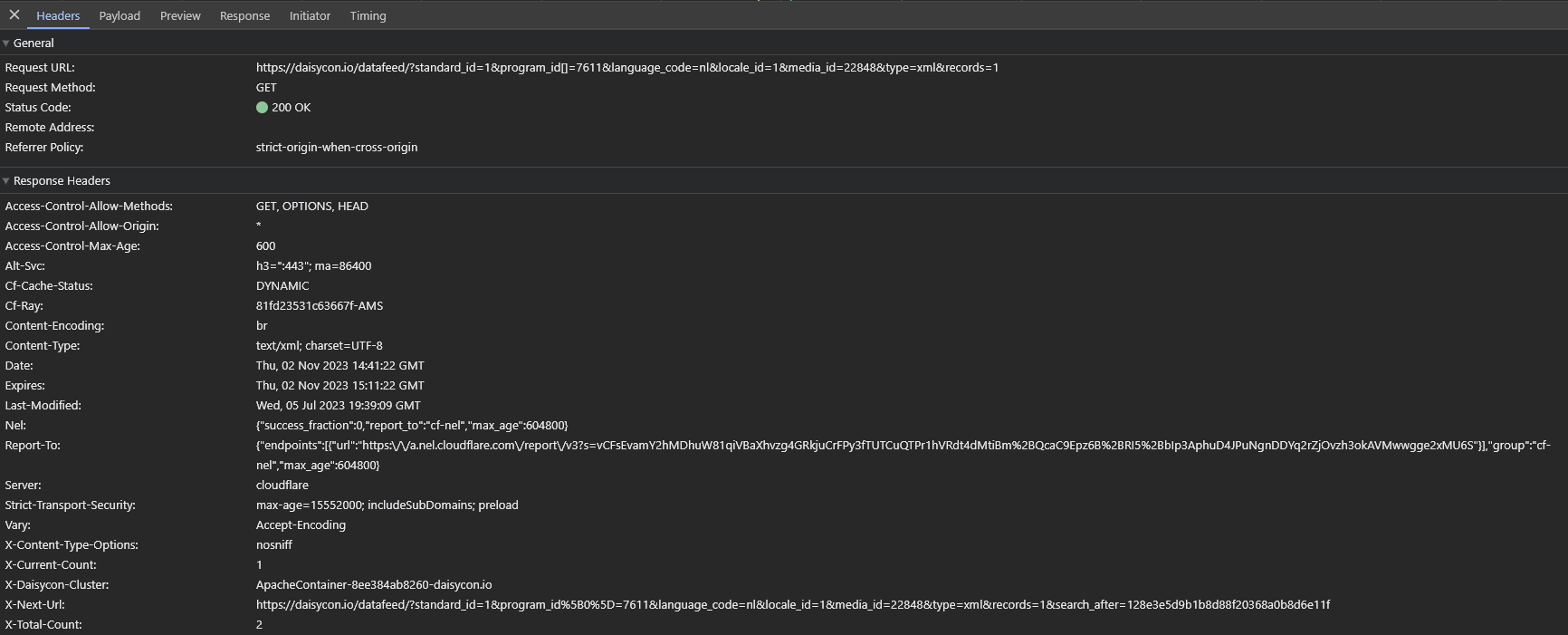1568x635 pixels.
Task: Collapse the Response Headers section
Action: (x=6, y=181)
